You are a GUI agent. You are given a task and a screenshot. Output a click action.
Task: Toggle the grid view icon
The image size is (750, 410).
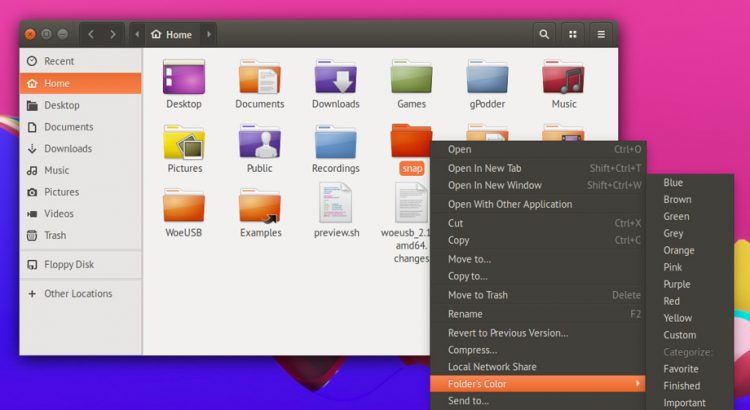click(x=573, y=34)
